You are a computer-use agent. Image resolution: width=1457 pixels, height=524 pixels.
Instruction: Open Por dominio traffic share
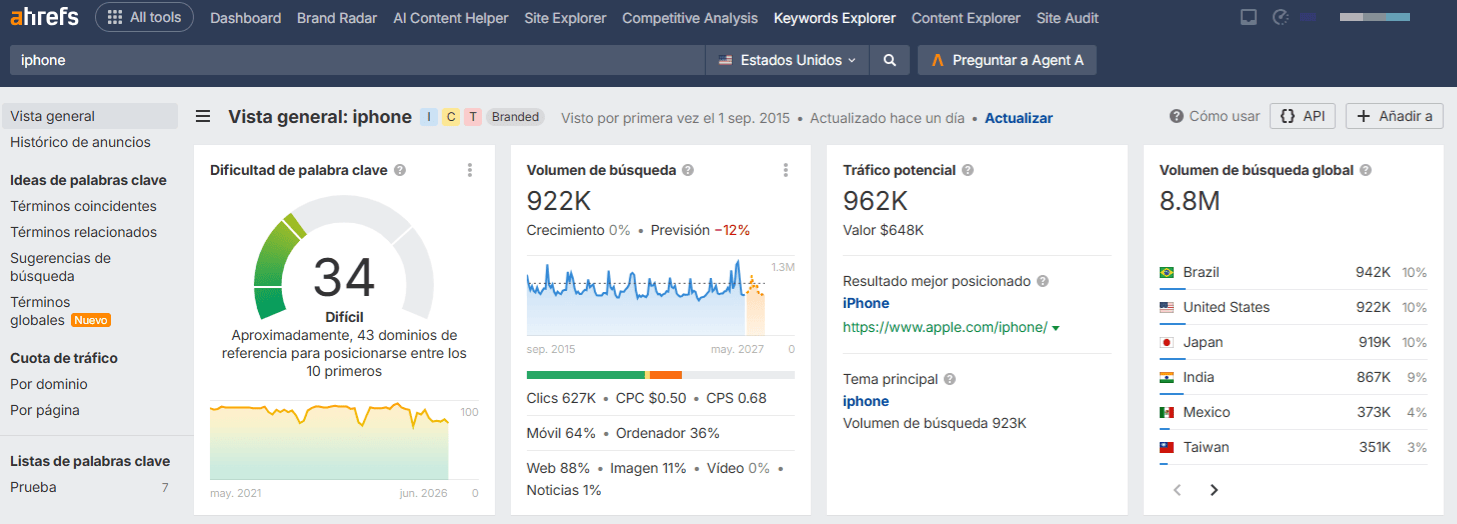(x=49, y=384)
